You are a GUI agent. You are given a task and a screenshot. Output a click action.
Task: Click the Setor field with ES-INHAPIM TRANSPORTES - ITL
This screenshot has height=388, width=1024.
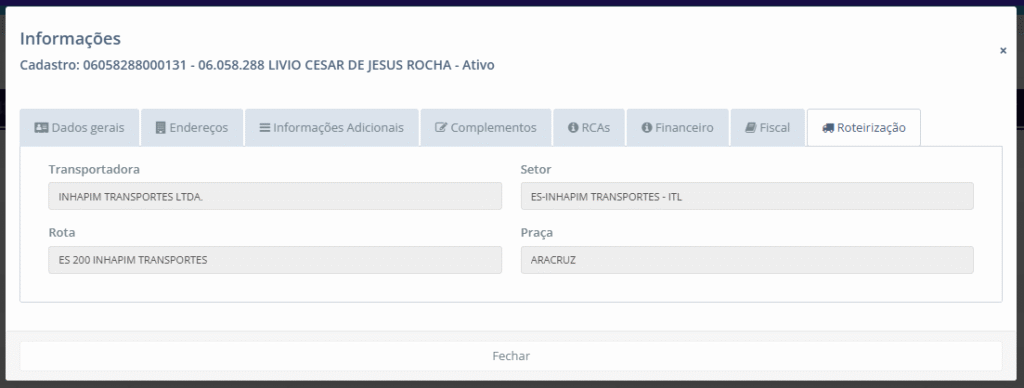747,196
